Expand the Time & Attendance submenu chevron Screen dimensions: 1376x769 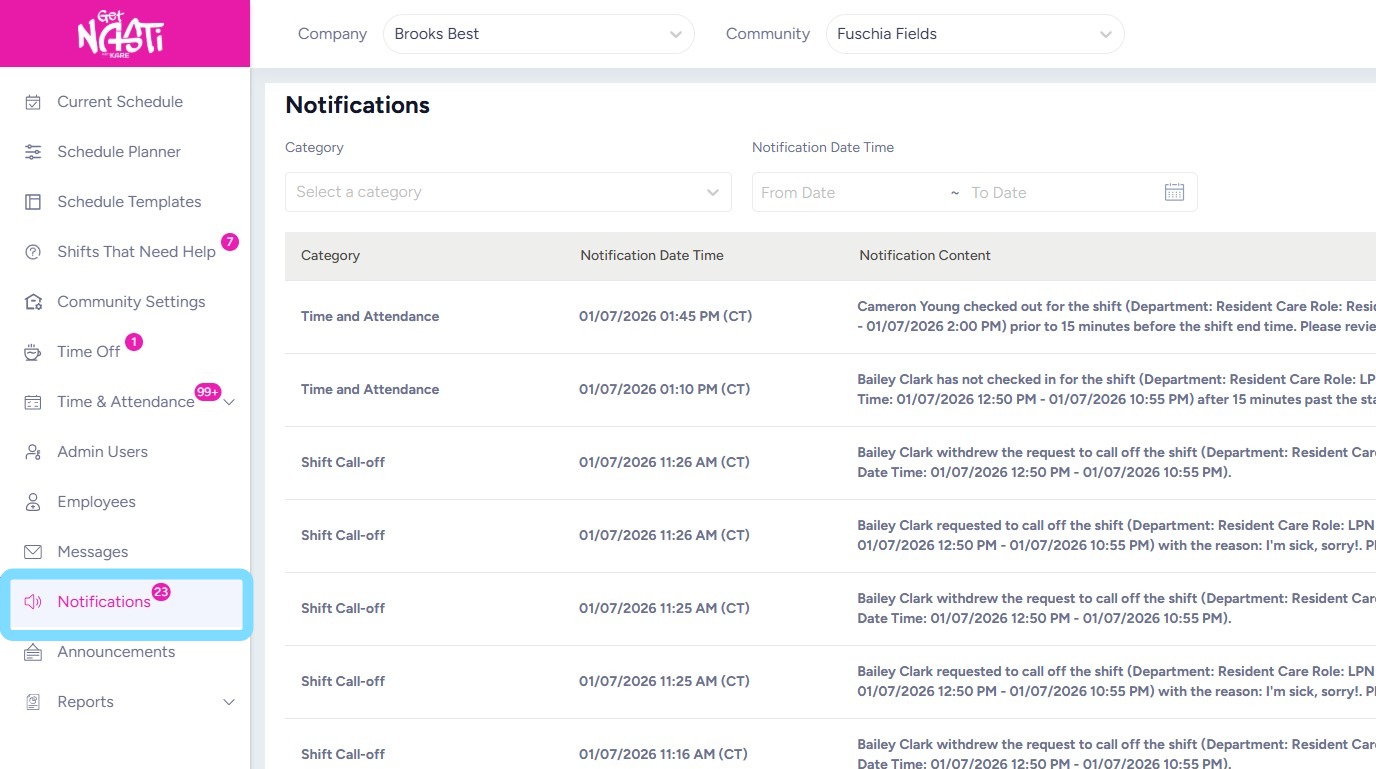click(229, 402)
